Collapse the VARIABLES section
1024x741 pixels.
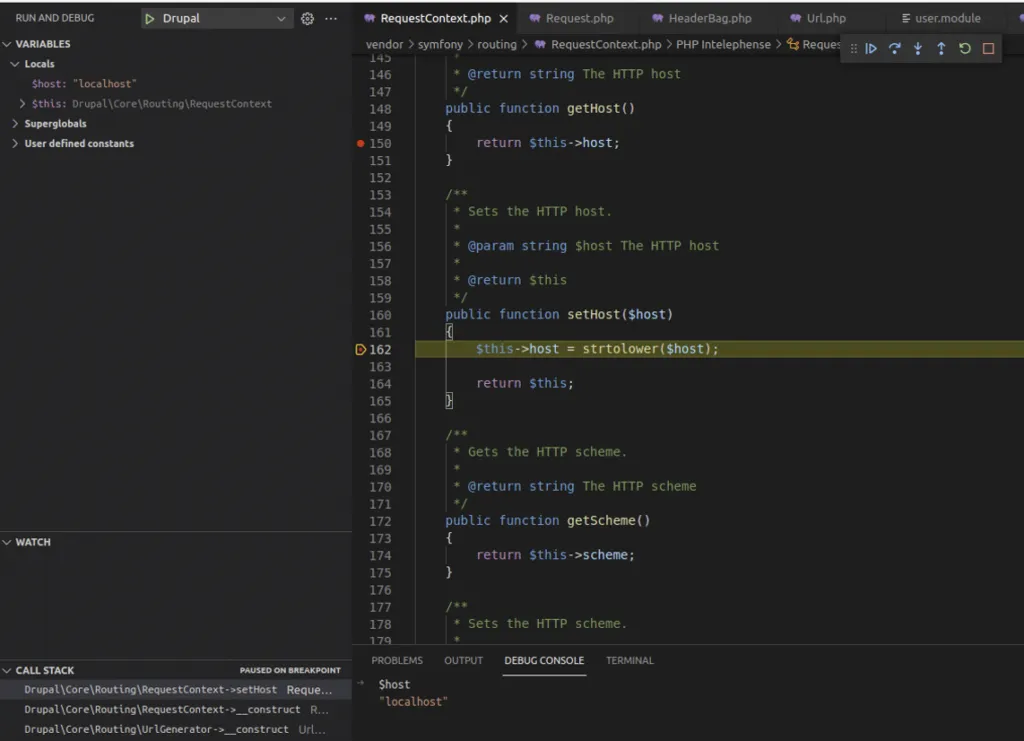[x=7, y=44]
